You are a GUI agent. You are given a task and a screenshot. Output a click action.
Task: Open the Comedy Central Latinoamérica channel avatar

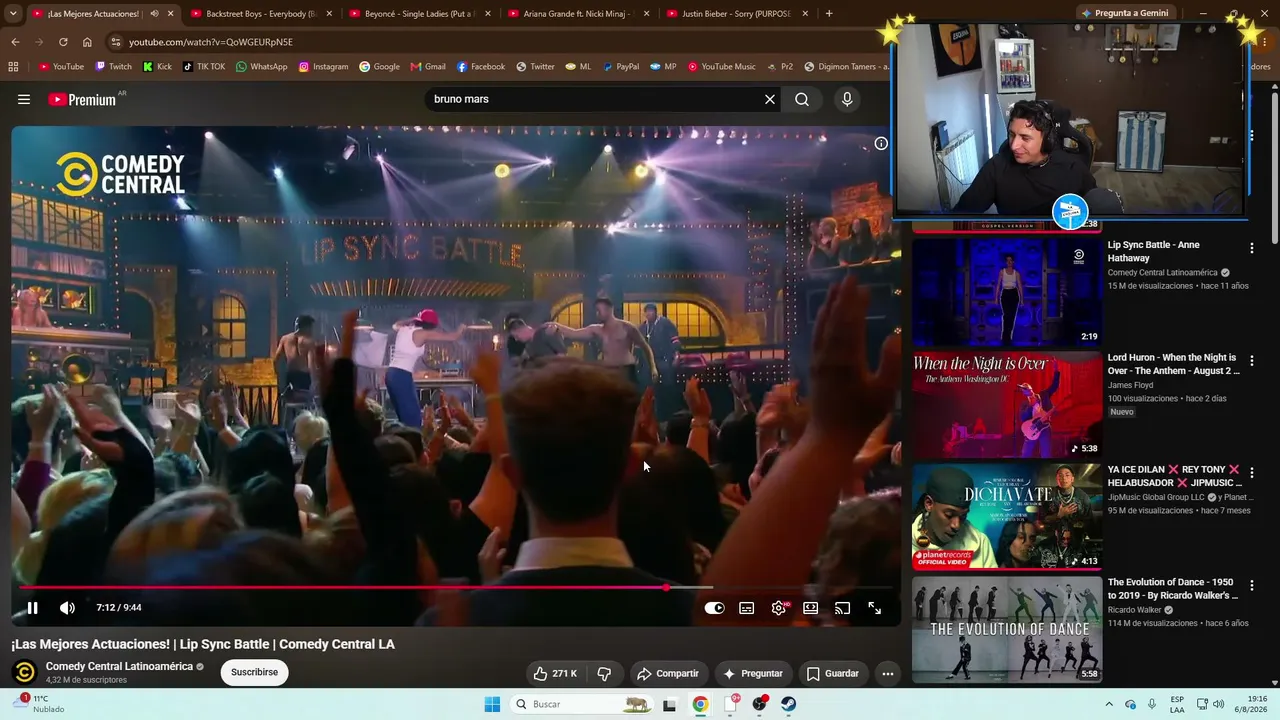25,672
